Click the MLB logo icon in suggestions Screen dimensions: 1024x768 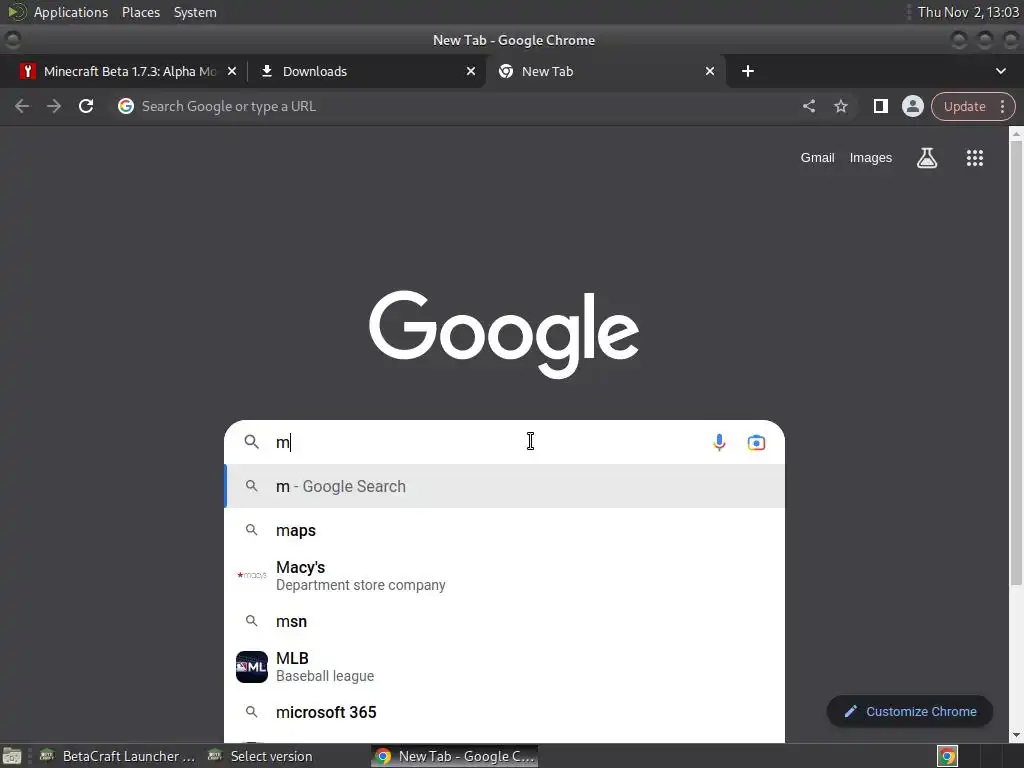pyautogui.click(x=251, y=667)
